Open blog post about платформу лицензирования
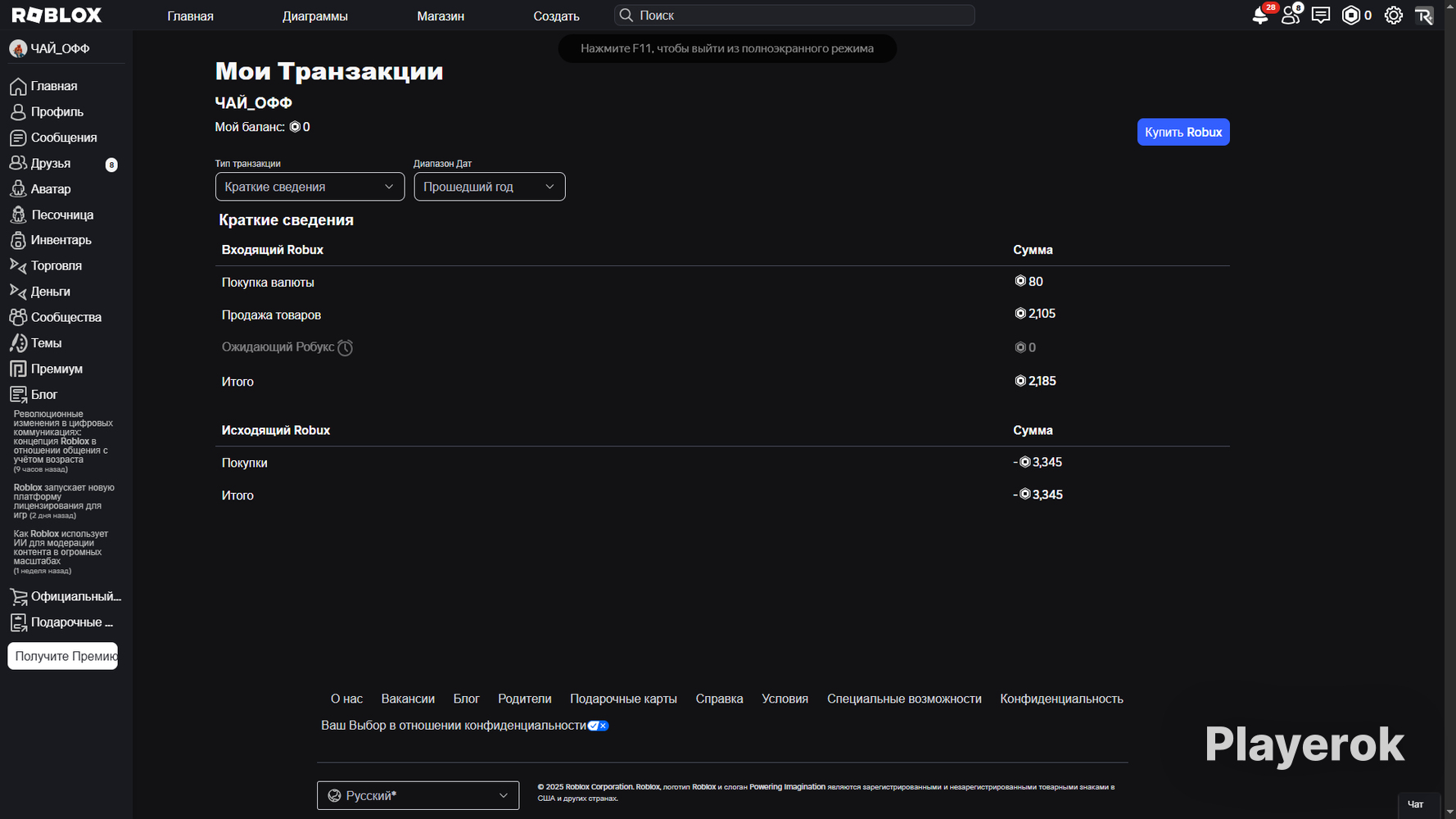Screen dimensions: 1456x819 (x=64, y=501)
